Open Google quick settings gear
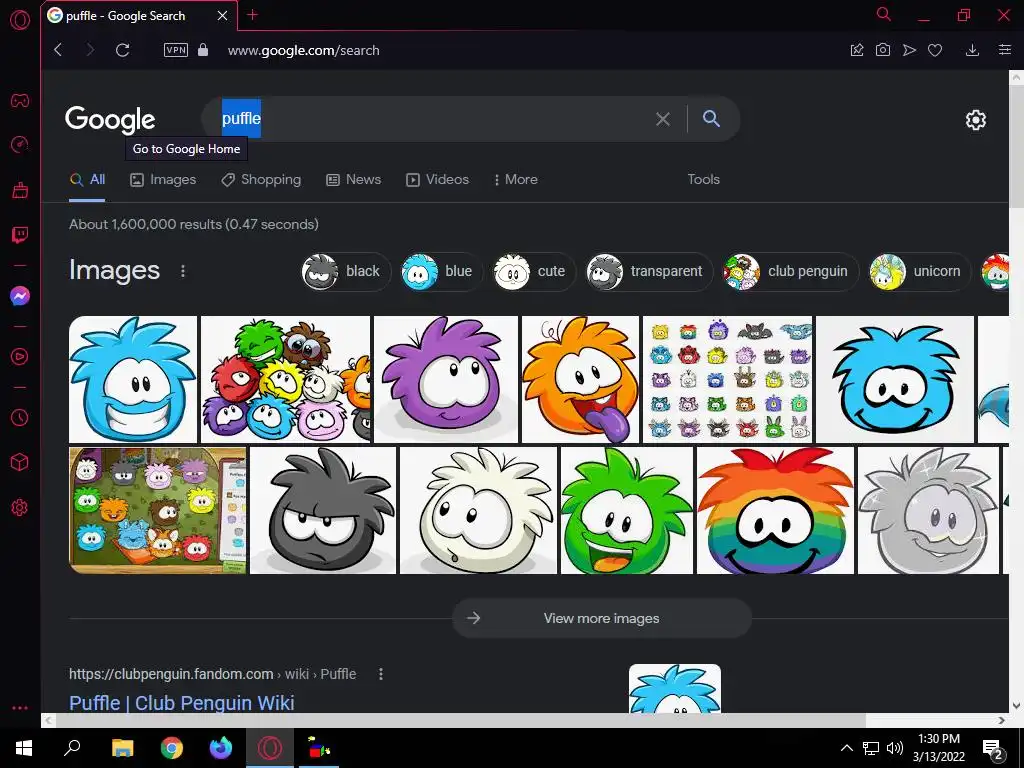Viewport: 1024px width, 768px height. point(976,120)
